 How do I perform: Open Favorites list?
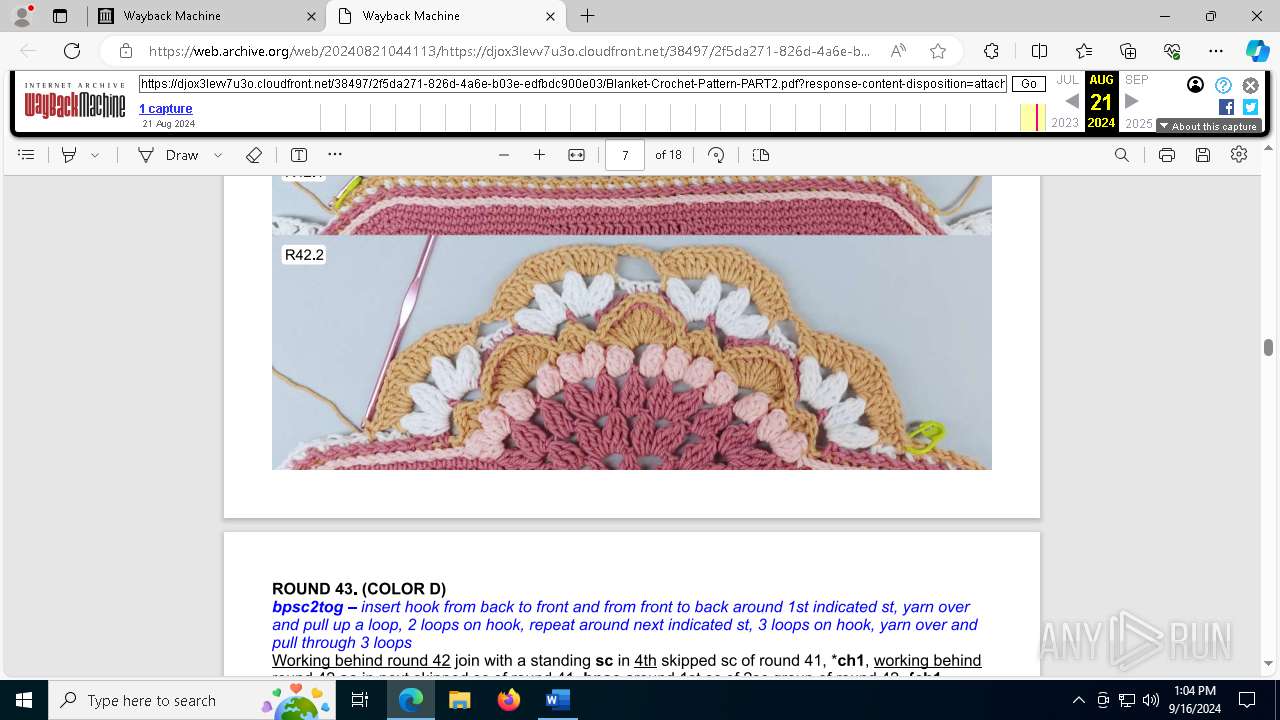(1084, 51)
